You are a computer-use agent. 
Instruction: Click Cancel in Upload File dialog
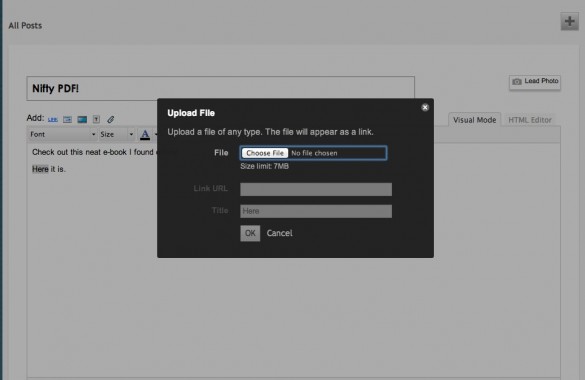point(279,233)
